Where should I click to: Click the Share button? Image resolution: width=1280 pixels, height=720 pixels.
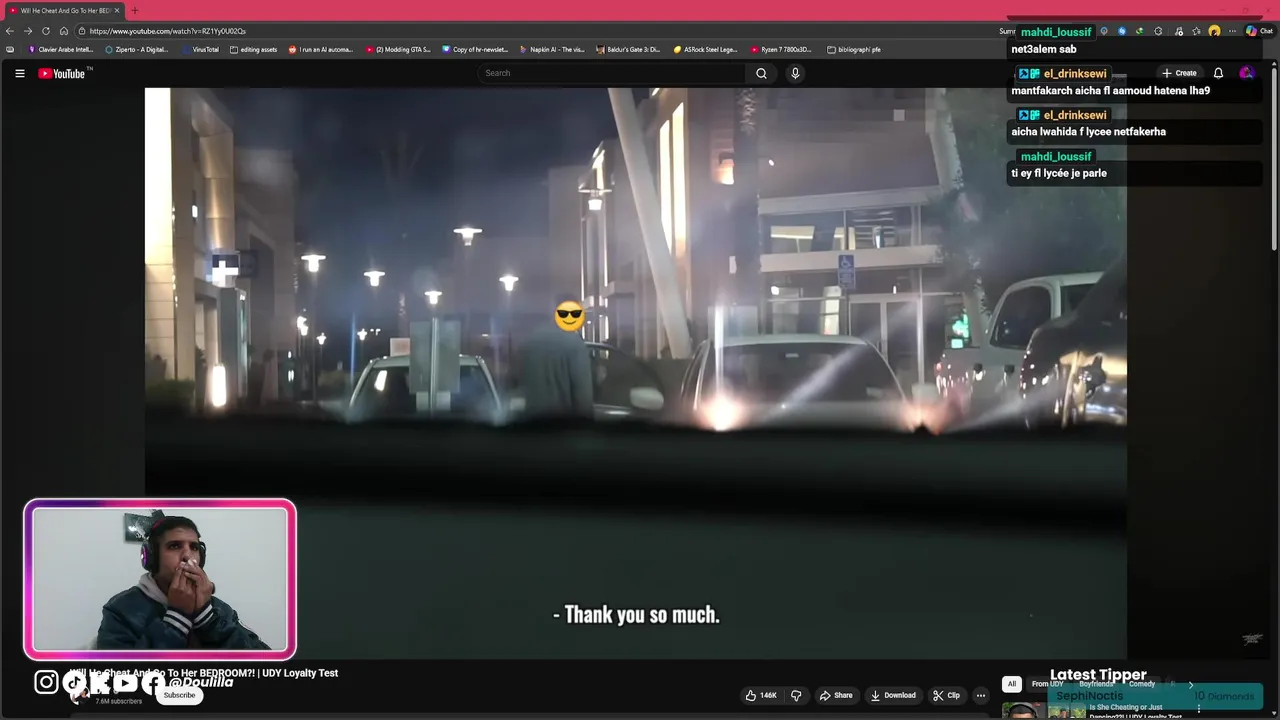(x=836, y=695)
